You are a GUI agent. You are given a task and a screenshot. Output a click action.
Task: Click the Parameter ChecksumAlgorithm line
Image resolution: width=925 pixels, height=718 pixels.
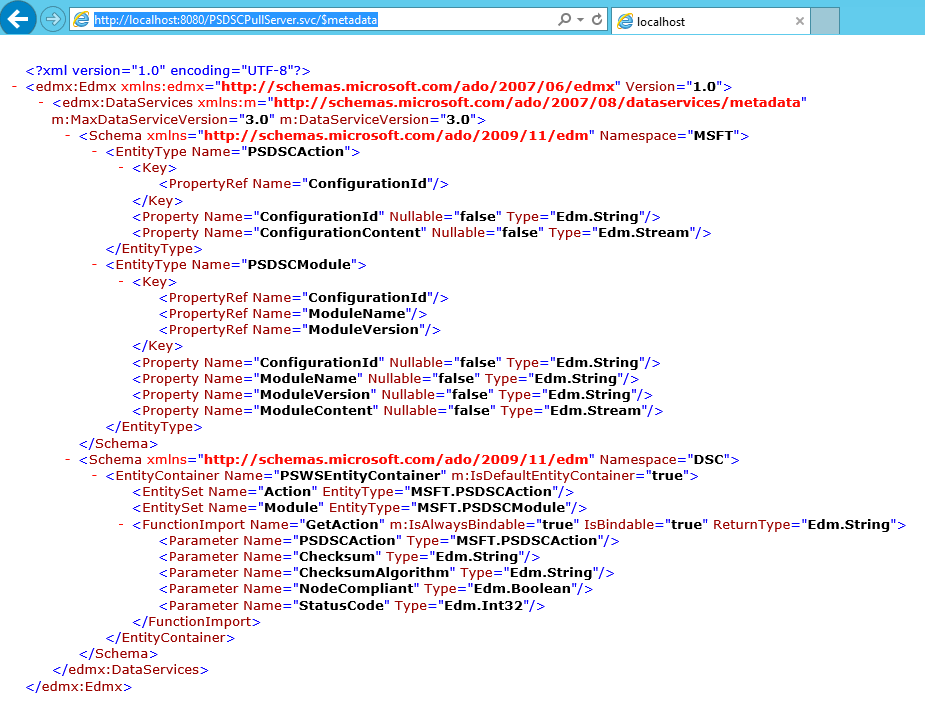point(387,573)
